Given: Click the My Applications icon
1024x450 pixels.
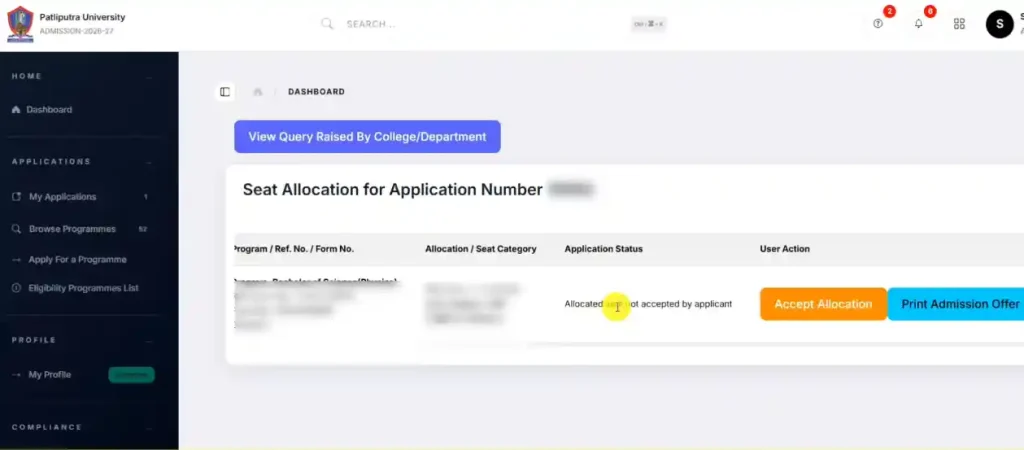Looking at the screenshot, I should [16, 197].
